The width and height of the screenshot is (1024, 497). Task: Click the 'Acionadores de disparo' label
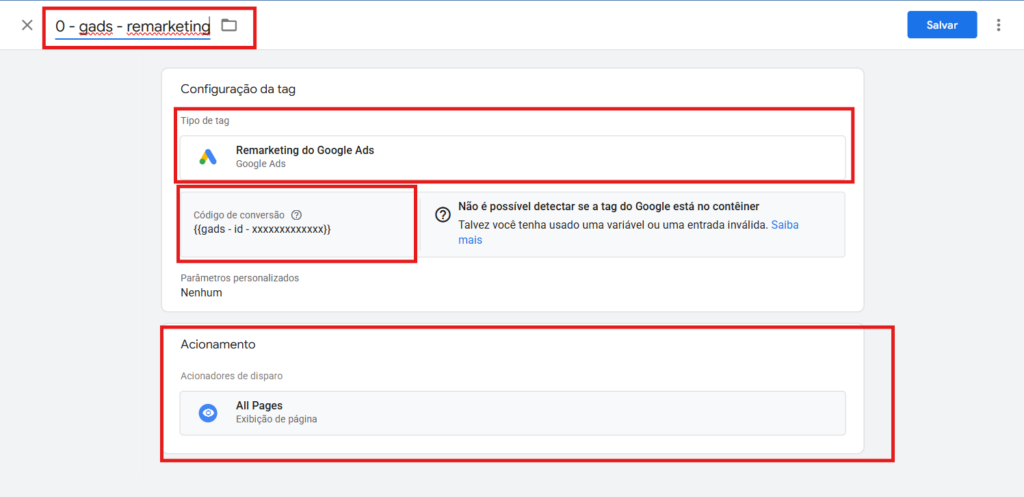tap(231, 376)
